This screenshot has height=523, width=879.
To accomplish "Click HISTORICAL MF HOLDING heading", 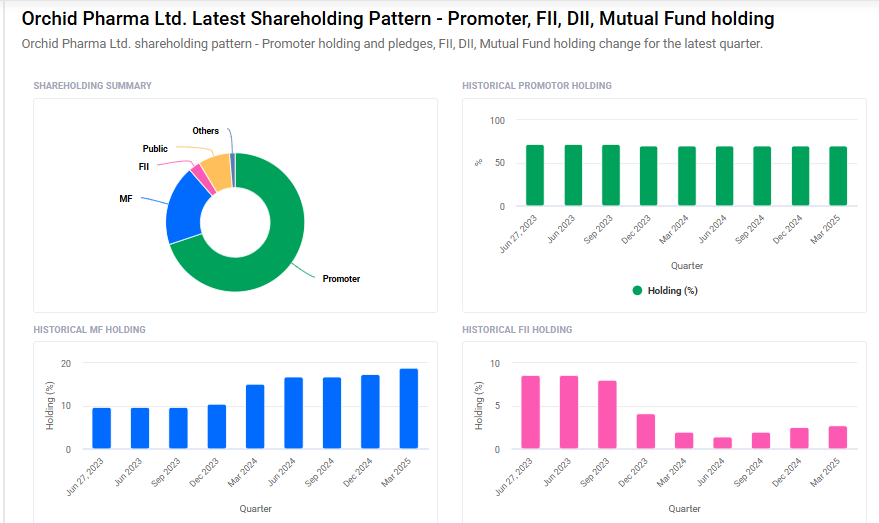I will pyautogui.click(x=89, y=330).
